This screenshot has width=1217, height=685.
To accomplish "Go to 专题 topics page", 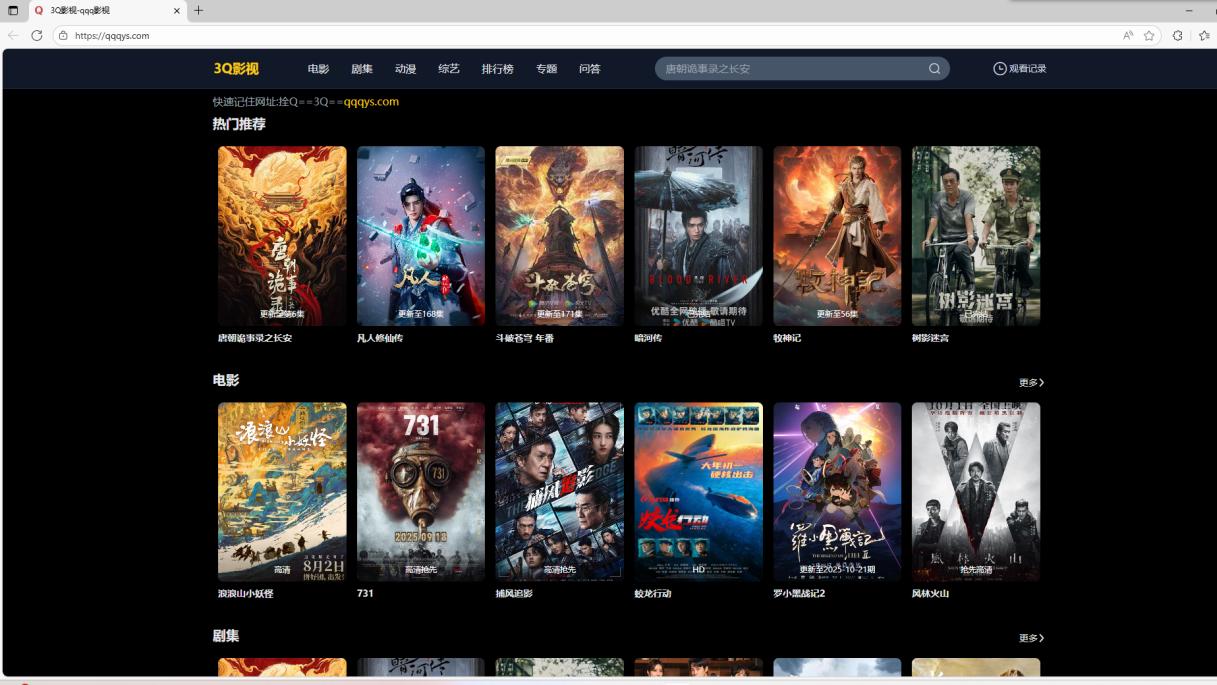I will coord(546,69).
